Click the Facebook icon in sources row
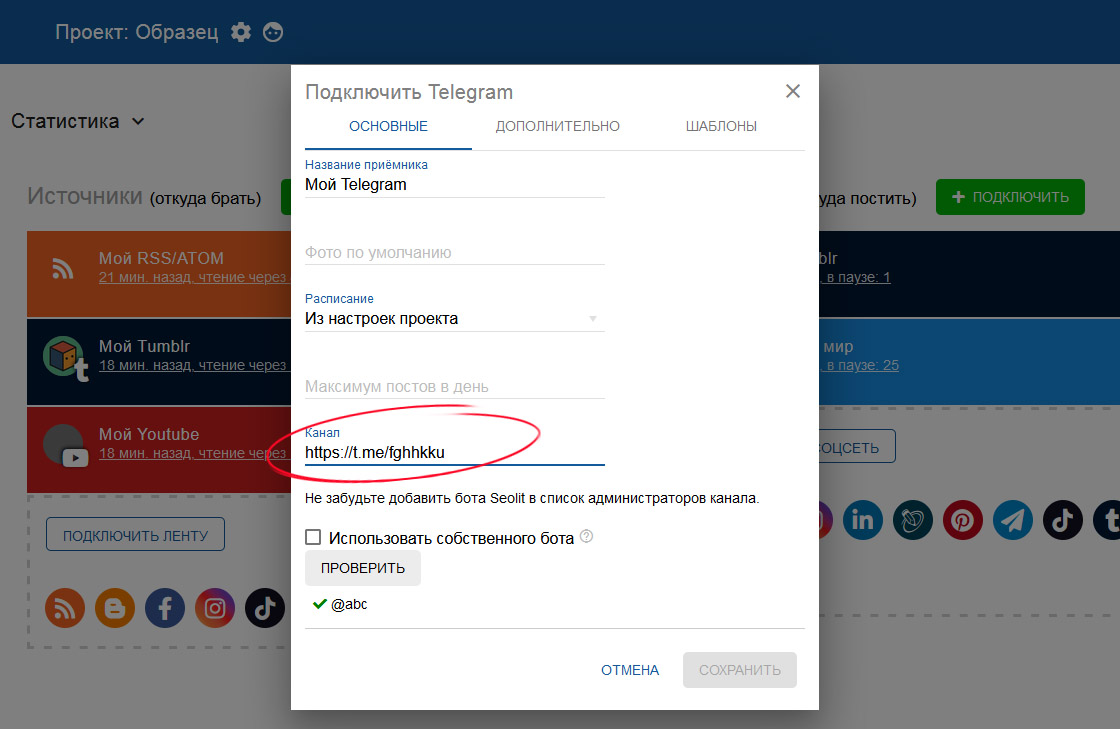This screenshot has height=729, width=1120. (x=165, y=608)
